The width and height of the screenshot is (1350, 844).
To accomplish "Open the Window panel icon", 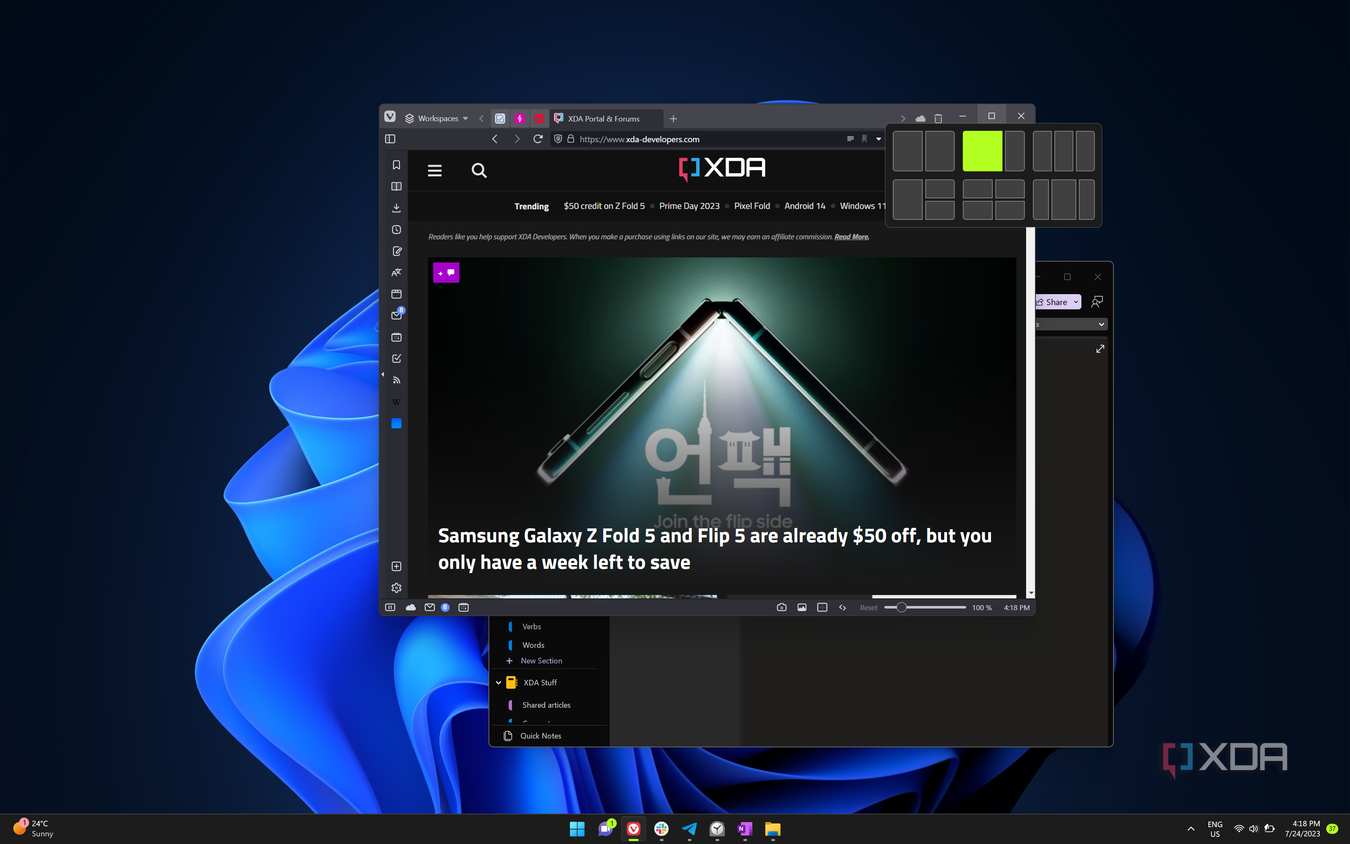I will pyautogui.click(x=396, y=294).
